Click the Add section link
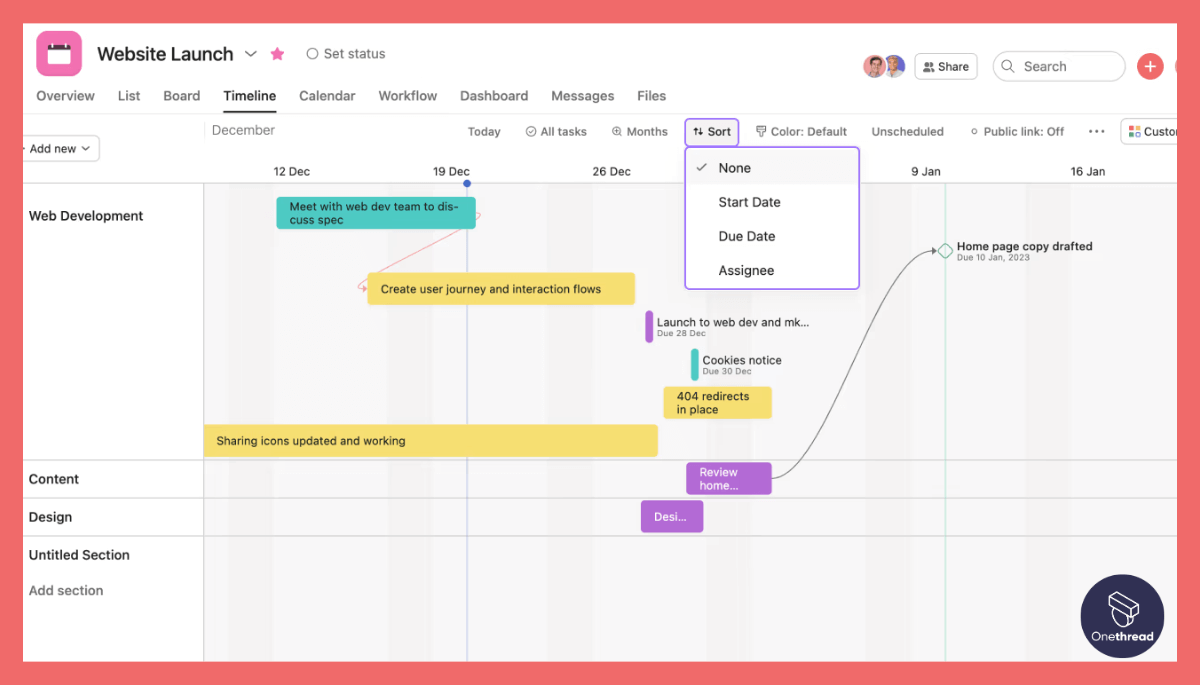 pos(66,590)
